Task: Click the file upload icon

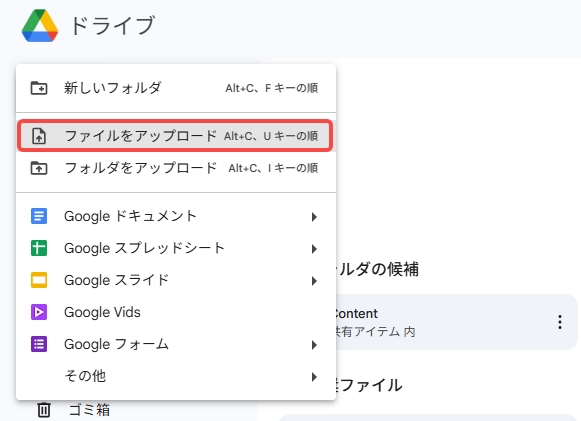Action: tap(39, 136)
